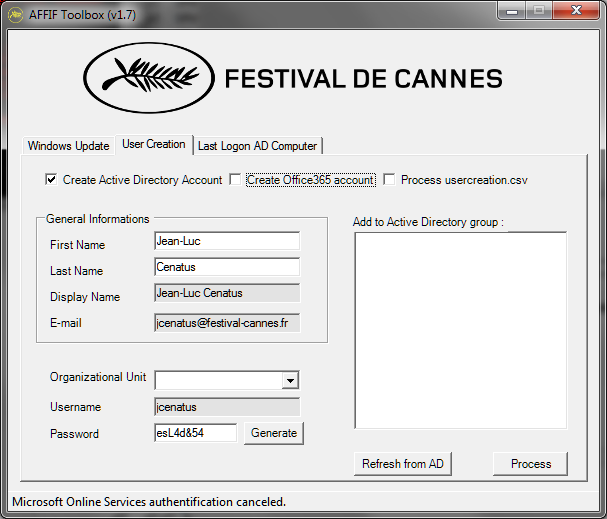Click the E-mail field

click(227, 323)
